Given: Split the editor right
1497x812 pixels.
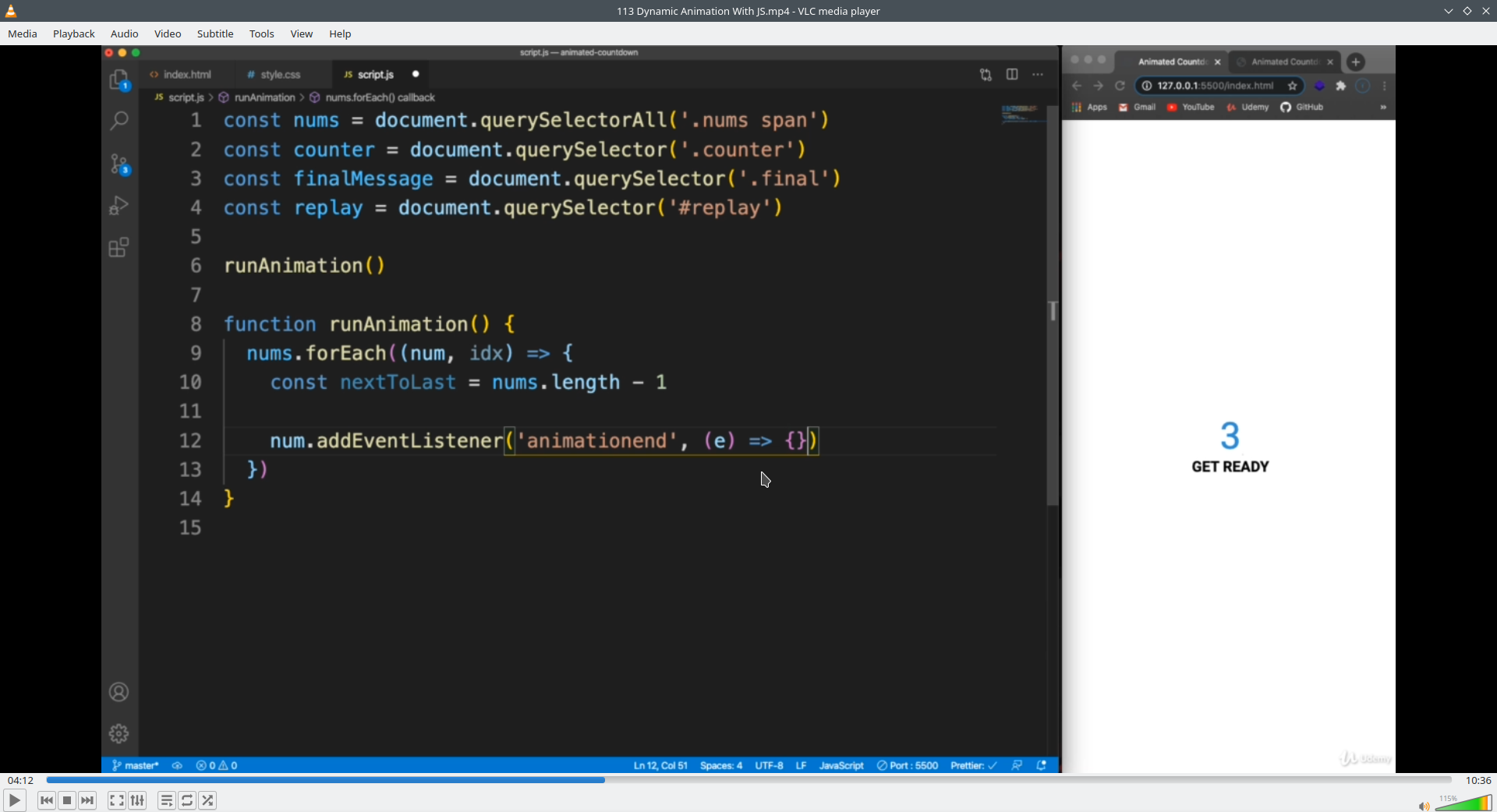Looking at the screenshot, I should coord(1012,75).
